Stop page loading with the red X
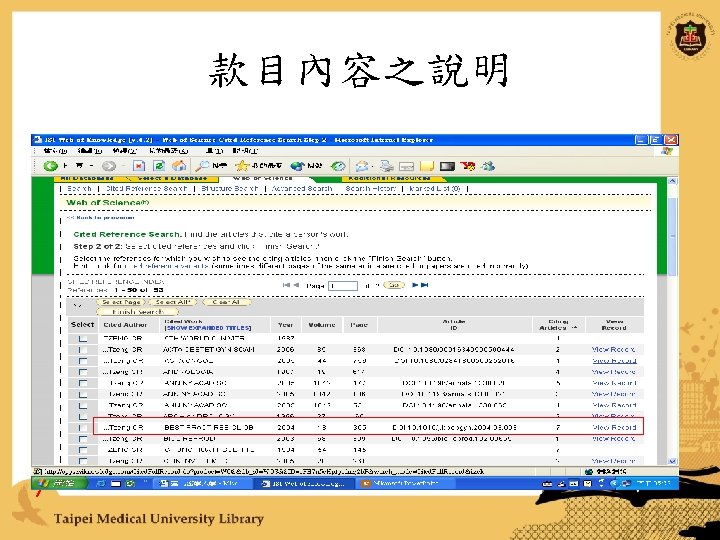 click(x=139, y=166)
